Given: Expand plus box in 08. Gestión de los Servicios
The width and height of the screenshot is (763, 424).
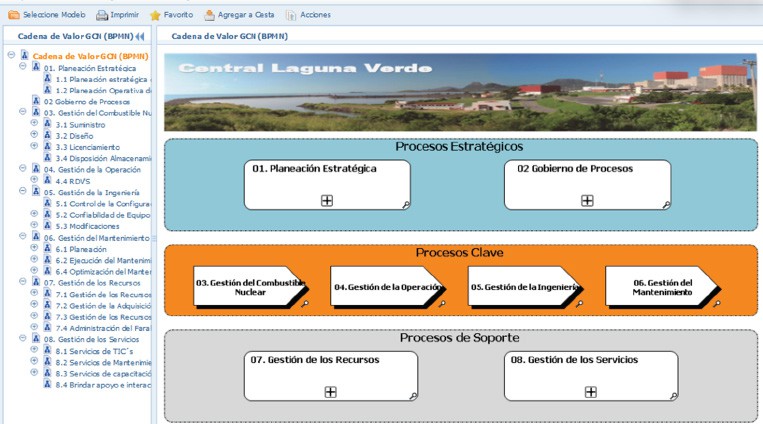Looking at the screenshot, I should 590,392.
